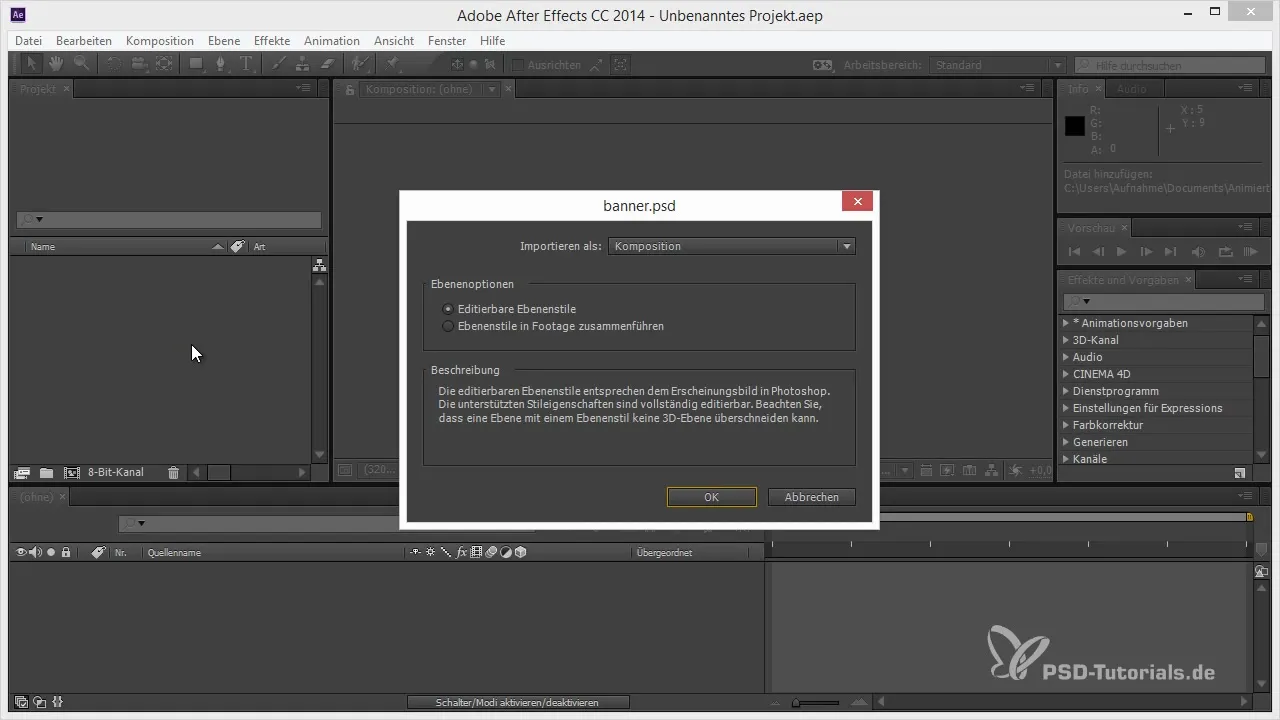Click the speaker audio column header
Viewport: 1280px width, 720px height.
(x=36, y=552)
